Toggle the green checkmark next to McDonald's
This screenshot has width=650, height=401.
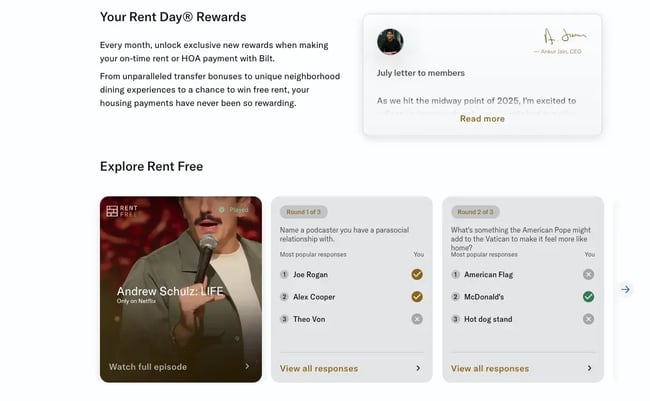588,297
